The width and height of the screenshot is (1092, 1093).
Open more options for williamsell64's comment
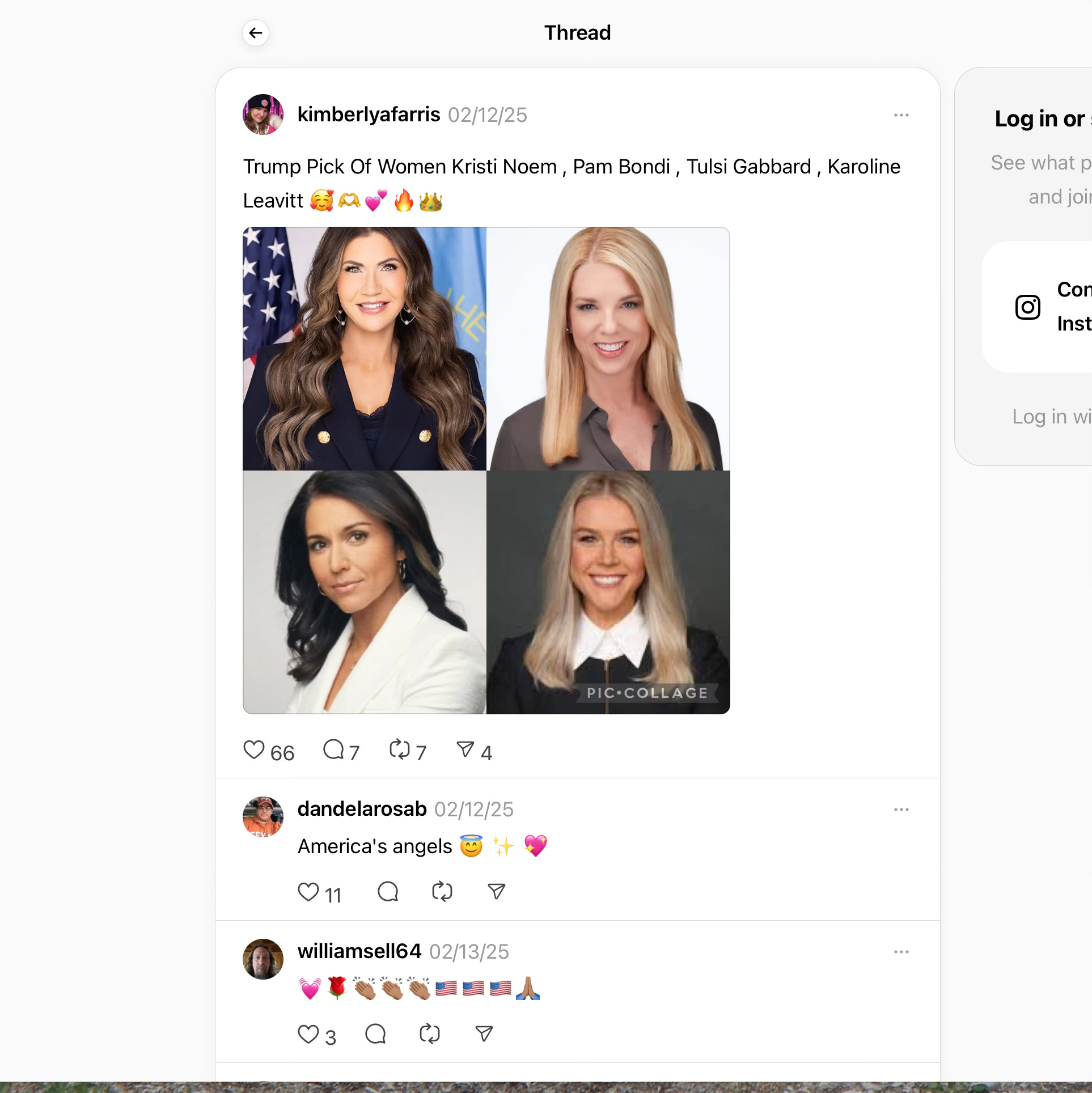tap(901, 952)
